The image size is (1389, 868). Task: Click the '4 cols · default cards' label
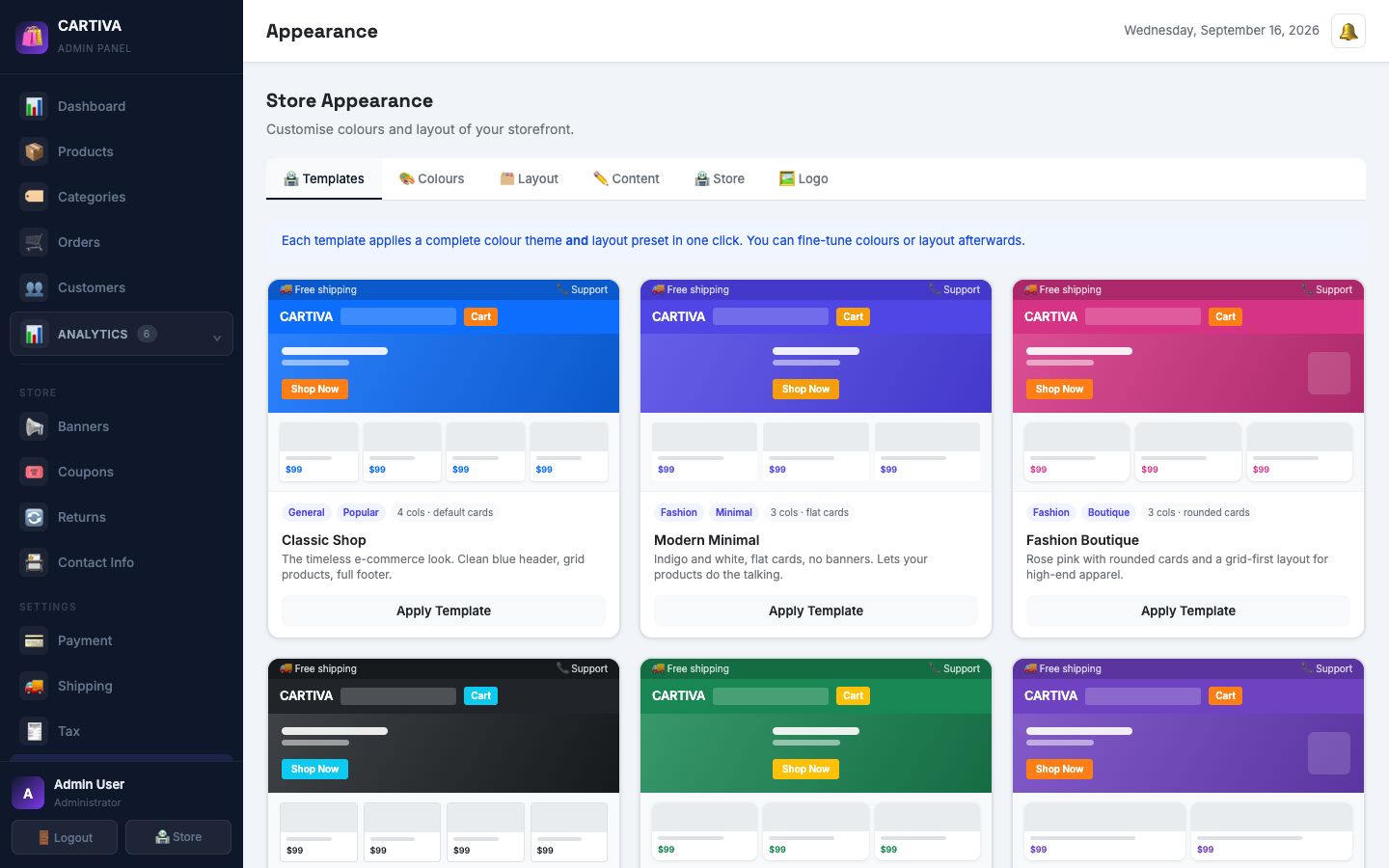click(445, 513)
